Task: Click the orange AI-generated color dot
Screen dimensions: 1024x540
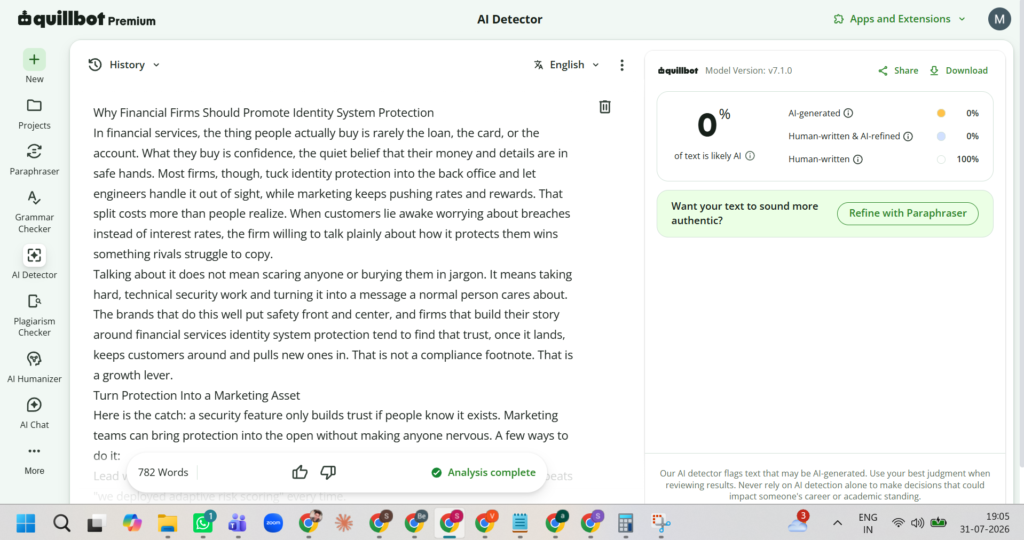Action: coord(941,113)
